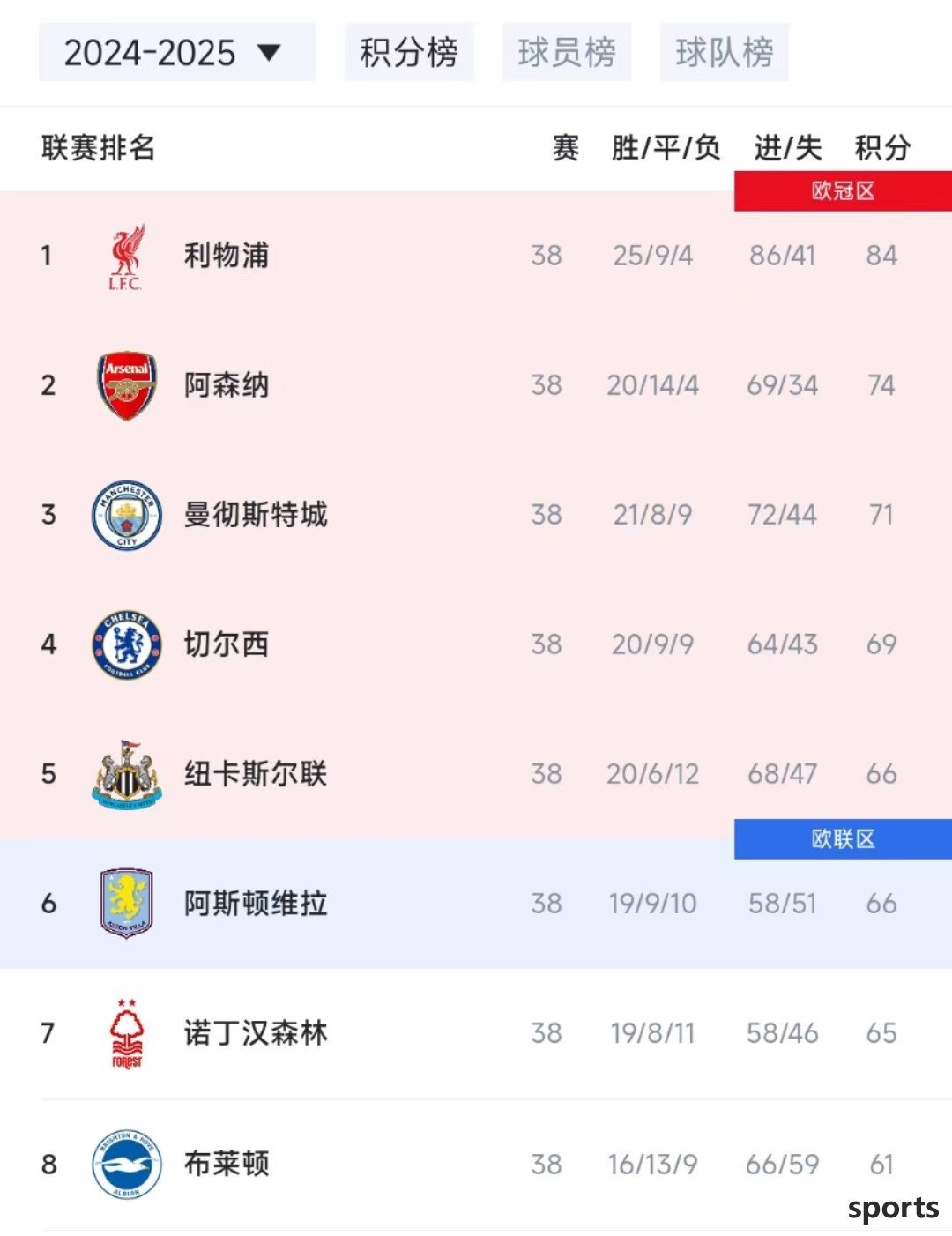Tap the Nottingham Forest logo
952x1236 pixels.
(x=127, y=1033)
